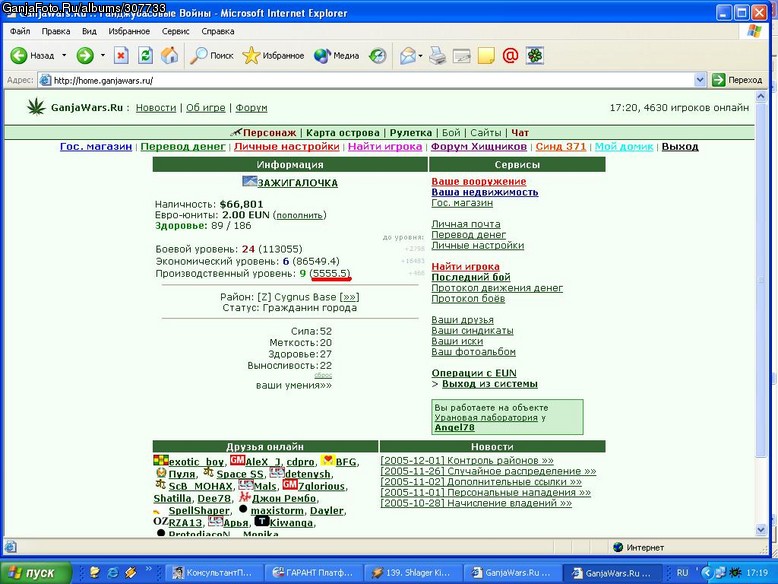The image size is (778, 584).
Task: Click the green Forward arrow icon
Action: pos(85,56)
